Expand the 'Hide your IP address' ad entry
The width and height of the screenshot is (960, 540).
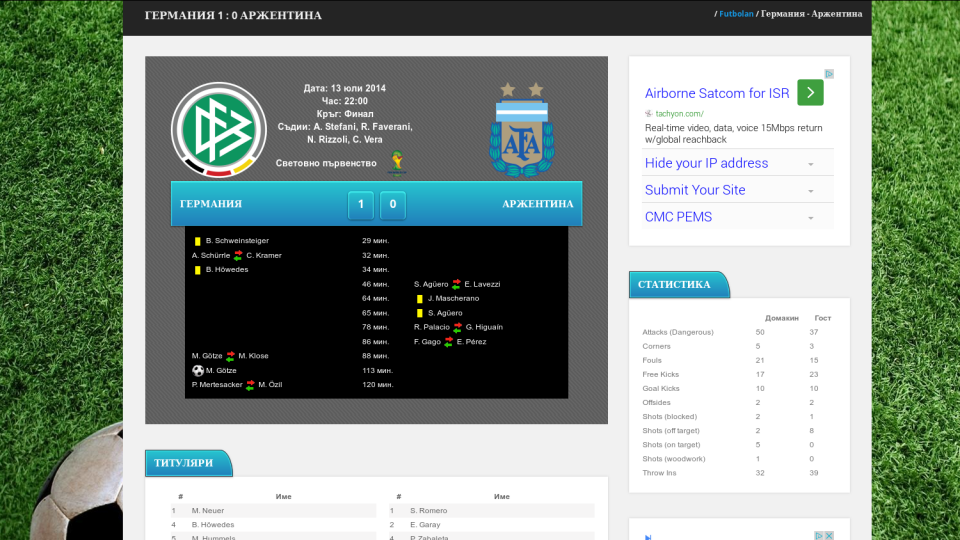pyautogui.click(x=811, y=164)
